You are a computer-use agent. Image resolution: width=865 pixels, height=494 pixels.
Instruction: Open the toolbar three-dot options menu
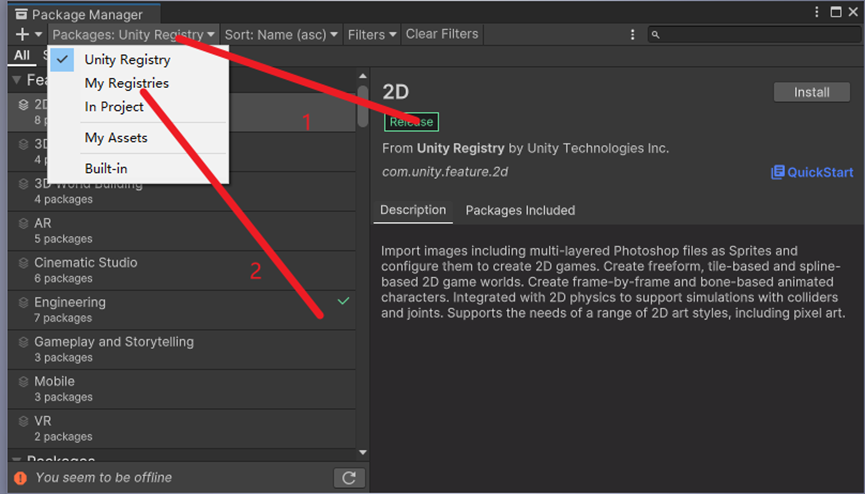[x=632, y=35]
